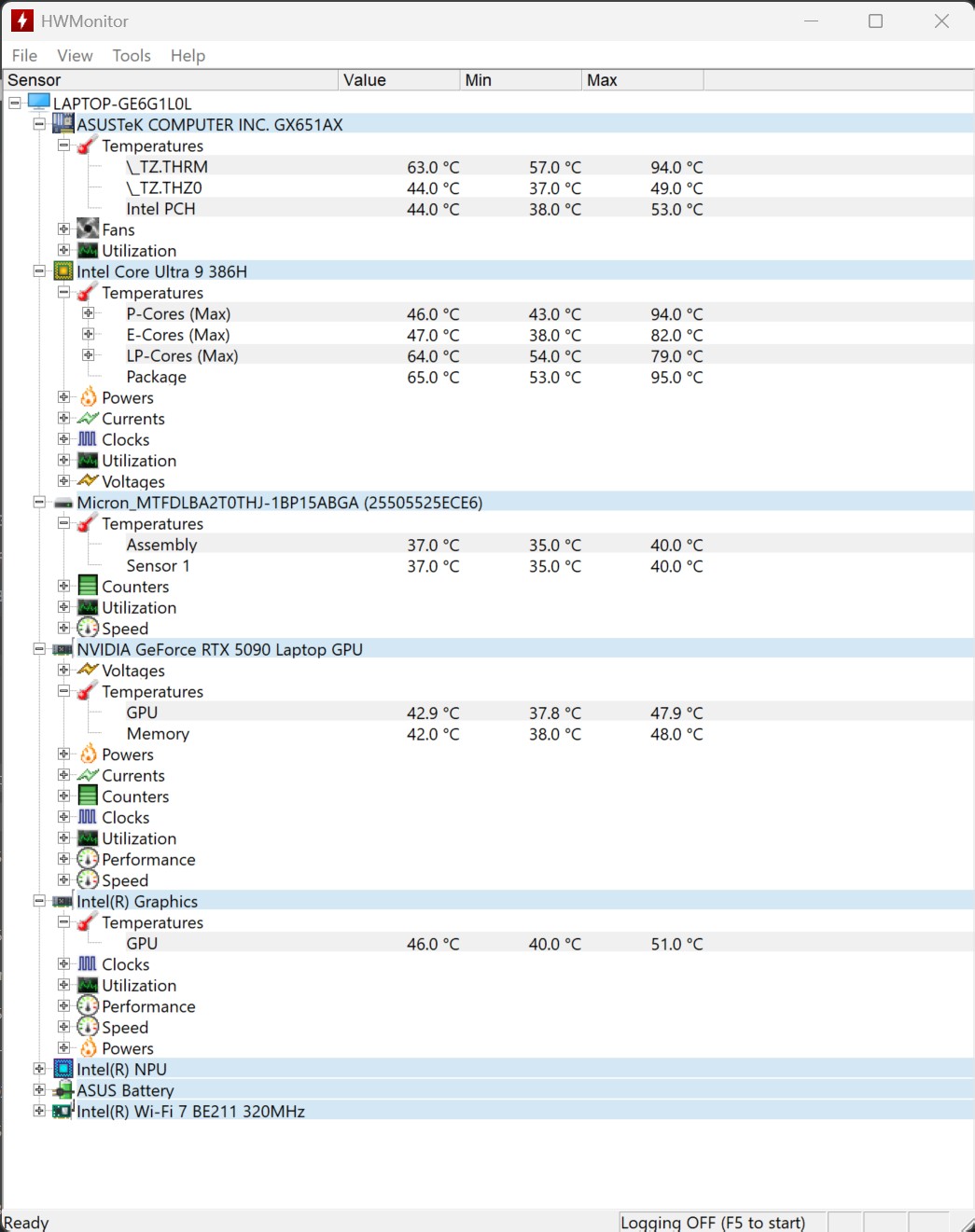Click the CPU Currents icon
This screenshot has width=975, height=1232.
(x=88, y=419)
